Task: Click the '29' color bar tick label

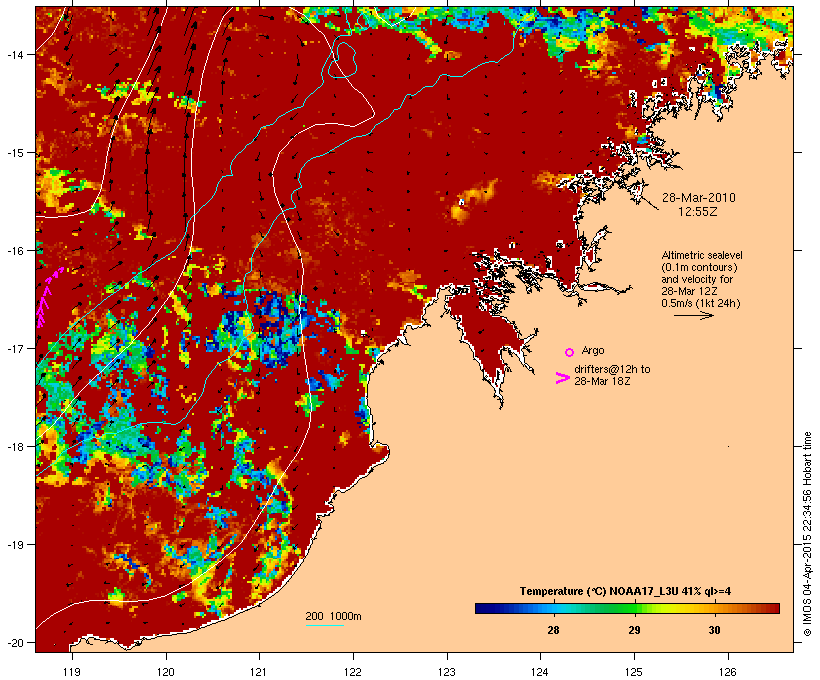Action: 634,630
